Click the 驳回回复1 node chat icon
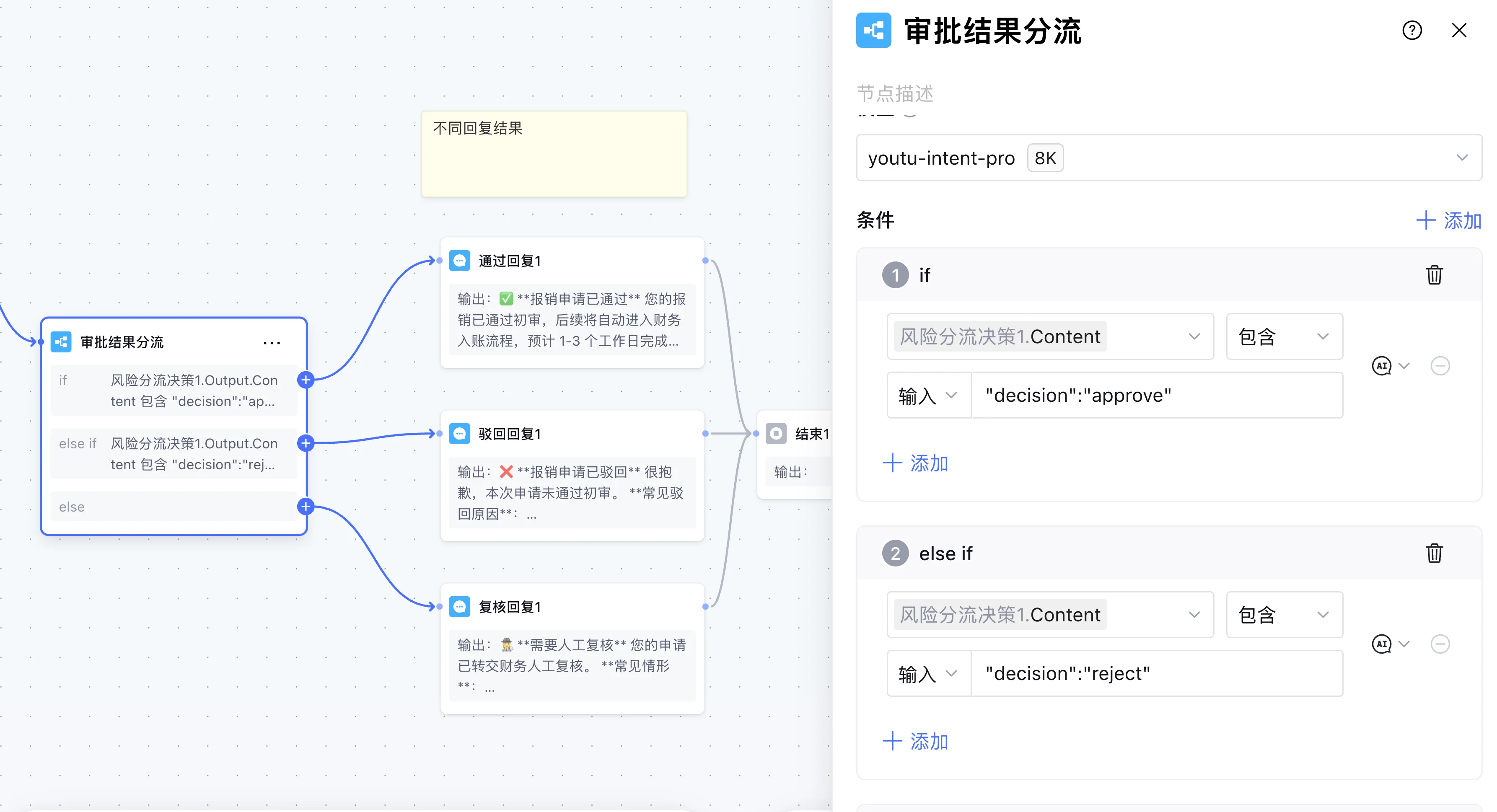Screen dimensions: 1497x812 point(460,434)
